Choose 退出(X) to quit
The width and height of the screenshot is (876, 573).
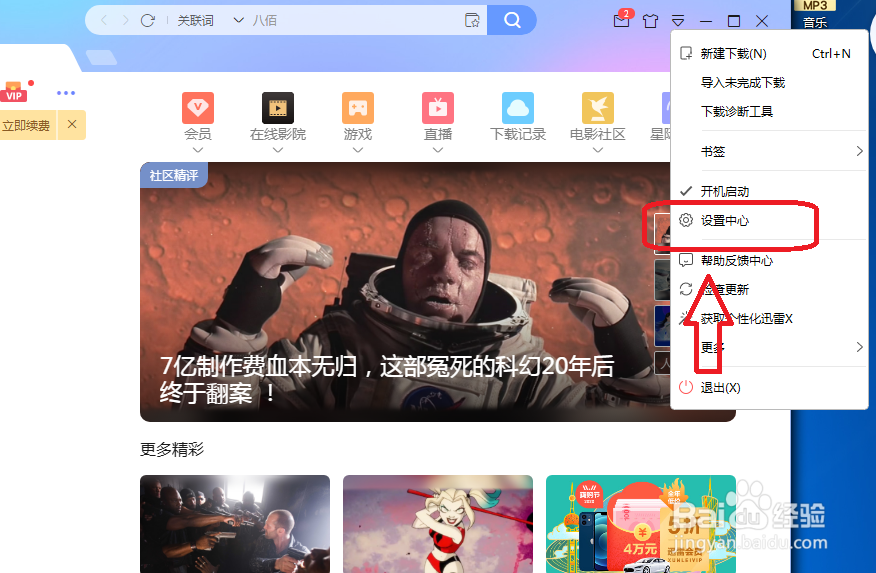coord(769,388)
